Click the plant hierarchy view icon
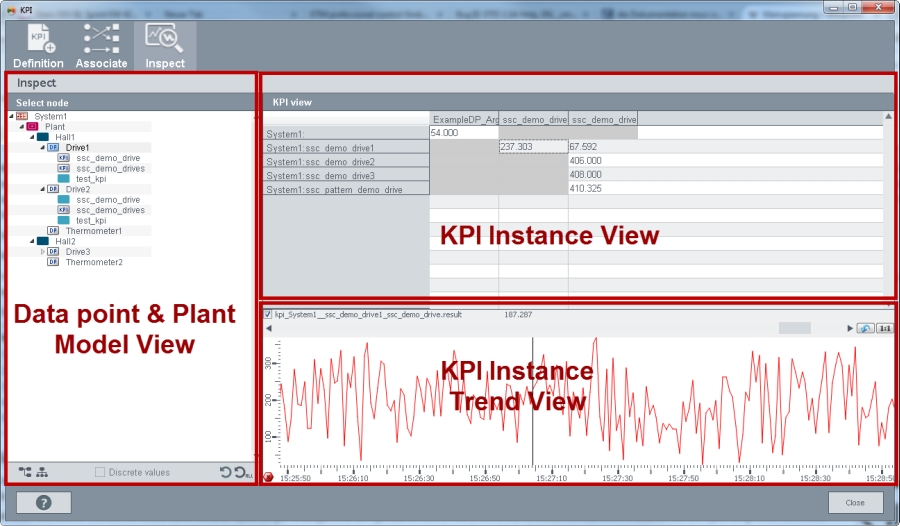 coord(42,472)
